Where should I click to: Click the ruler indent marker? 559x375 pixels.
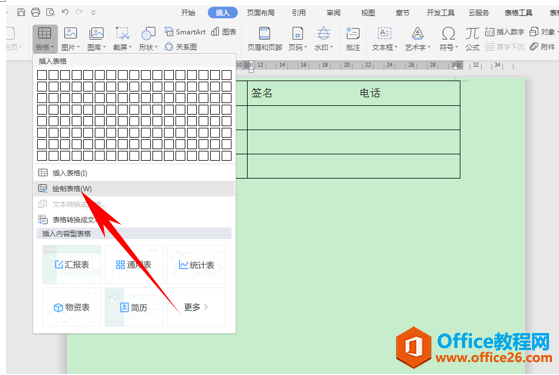[251, 67]
